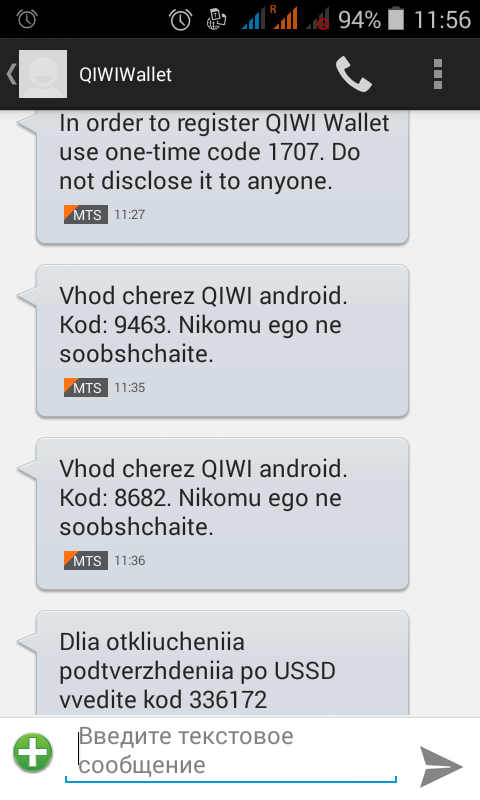
Task: Go back using the arrow beside the avatar
Action: [x=11, y=74]
